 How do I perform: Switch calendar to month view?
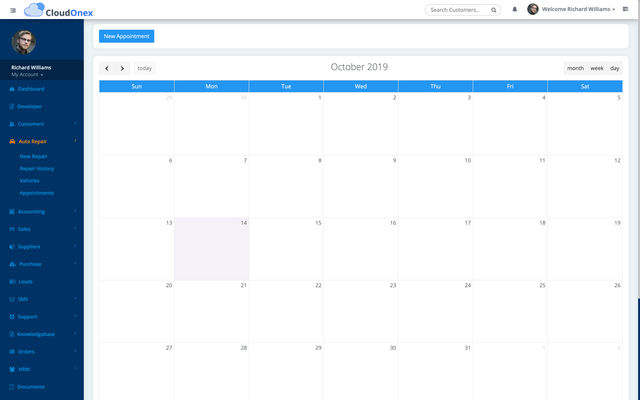click(575, 68)
